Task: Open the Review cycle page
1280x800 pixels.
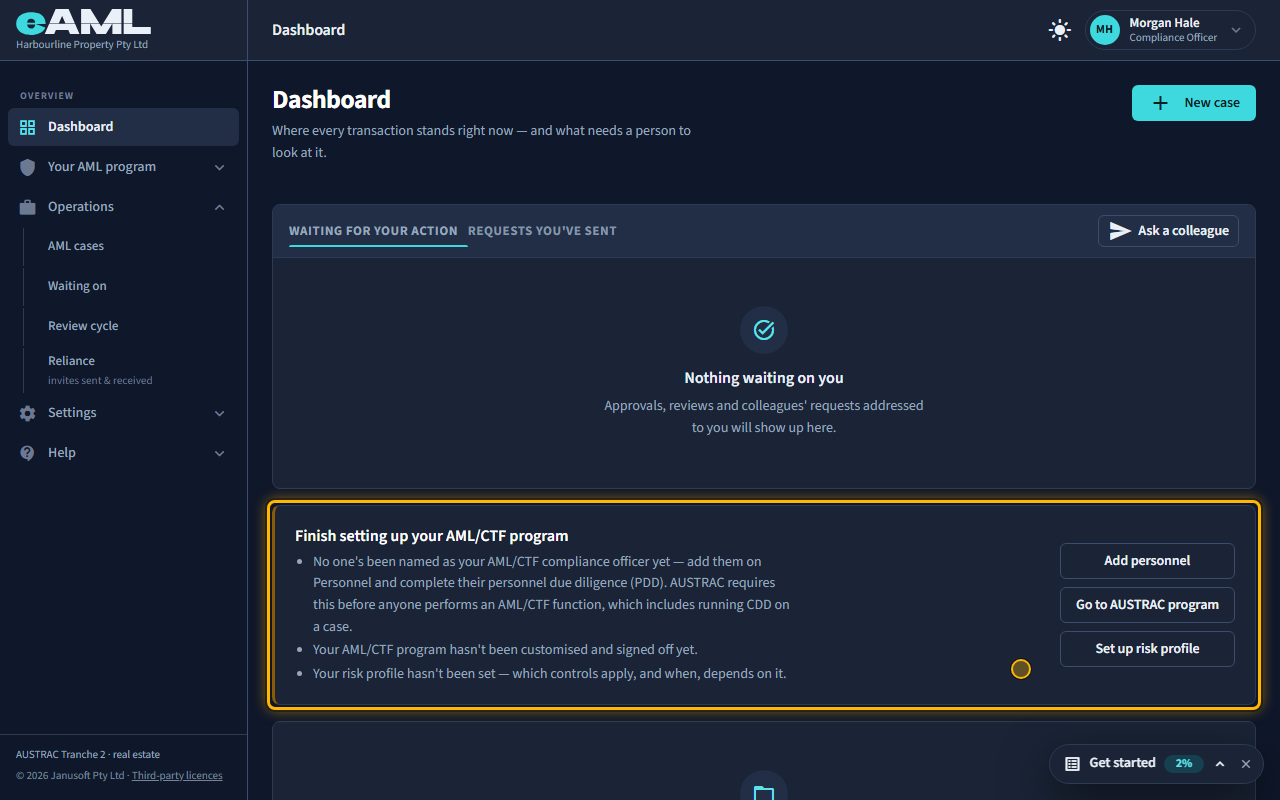Action: click(x=83, y=326)
